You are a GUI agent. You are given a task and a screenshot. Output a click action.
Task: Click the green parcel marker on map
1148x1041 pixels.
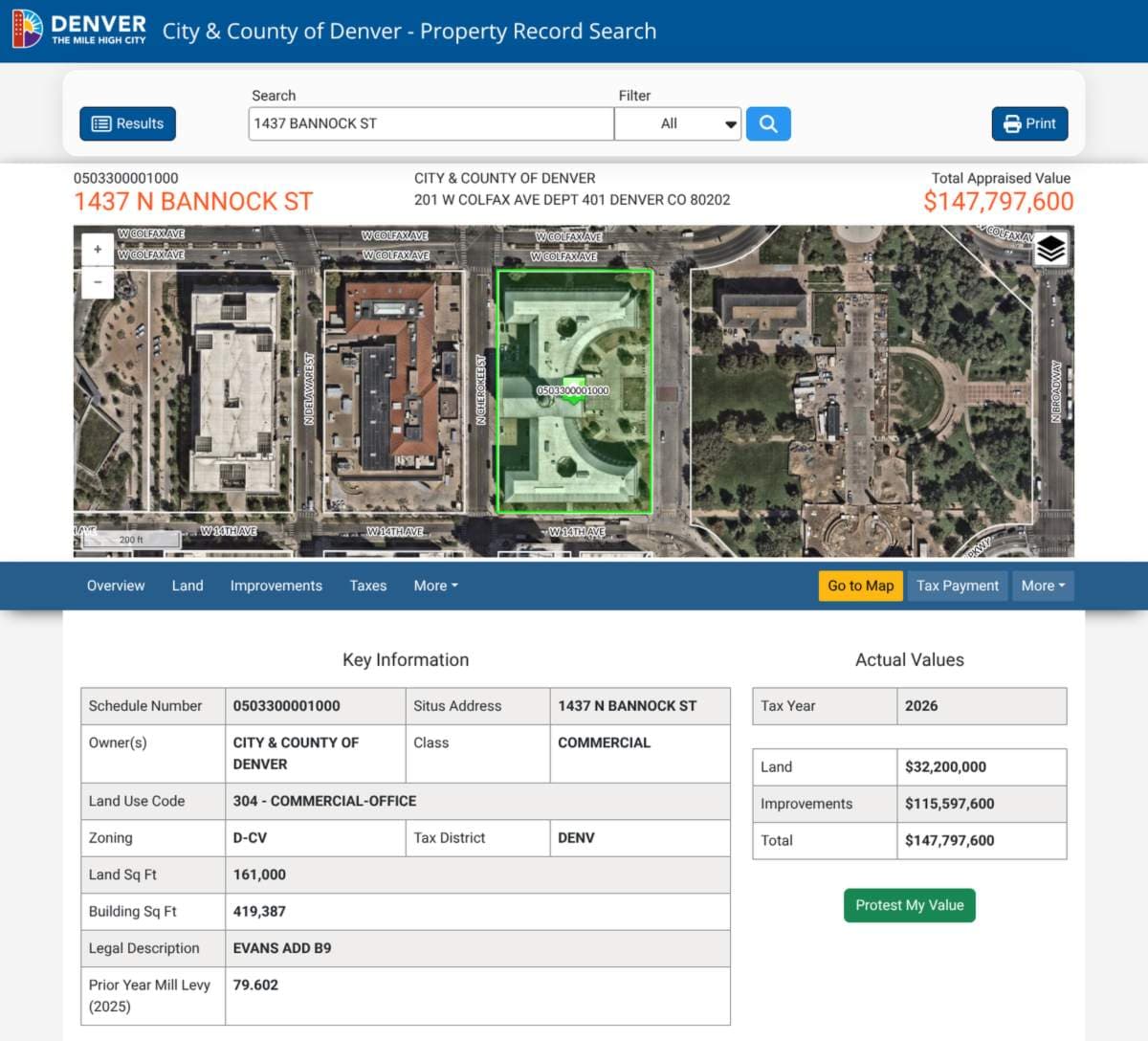coord(573,391)
